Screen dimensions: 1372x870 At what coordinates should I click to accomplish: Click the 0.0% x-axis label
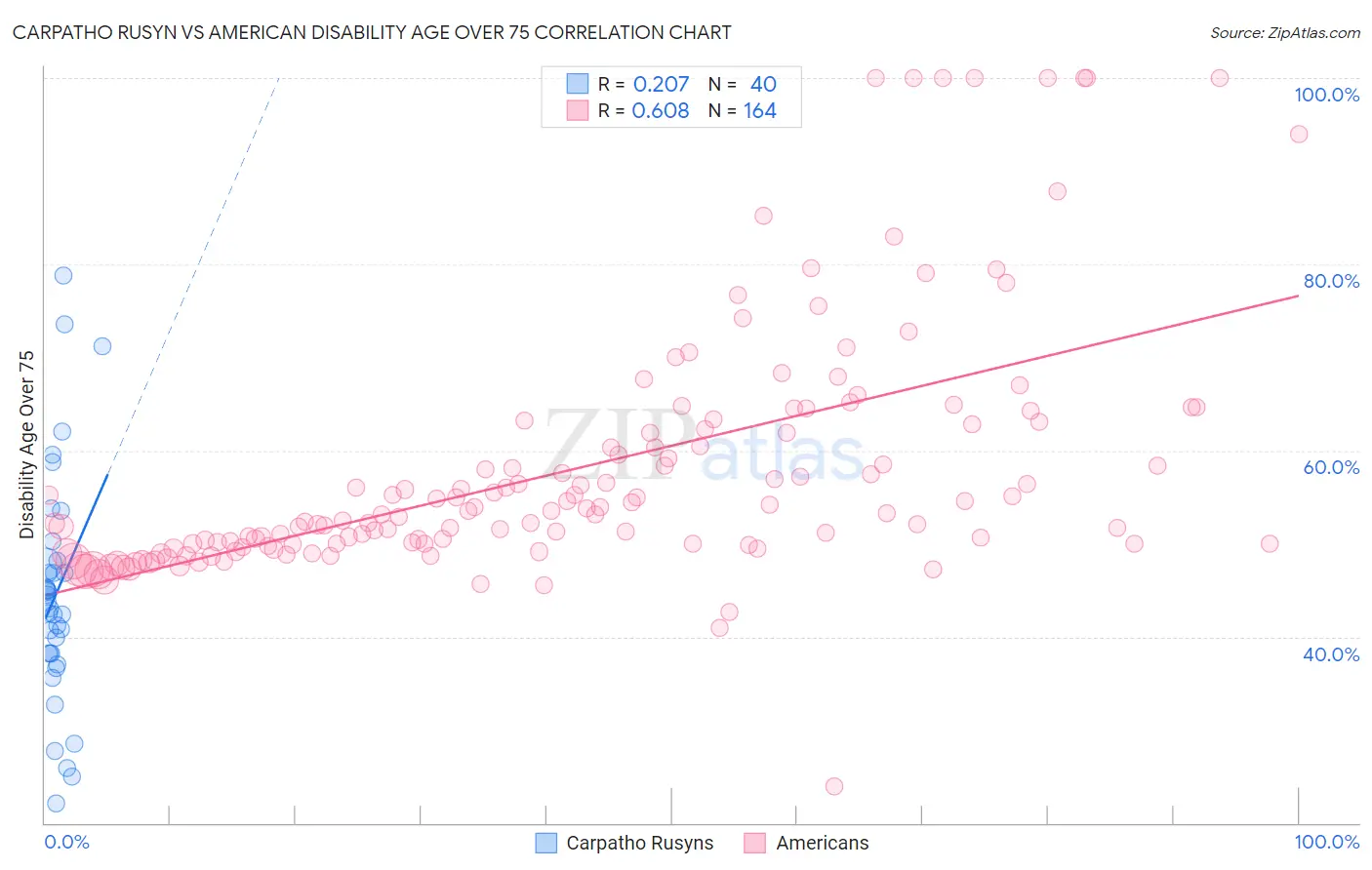tap(66, 842)
